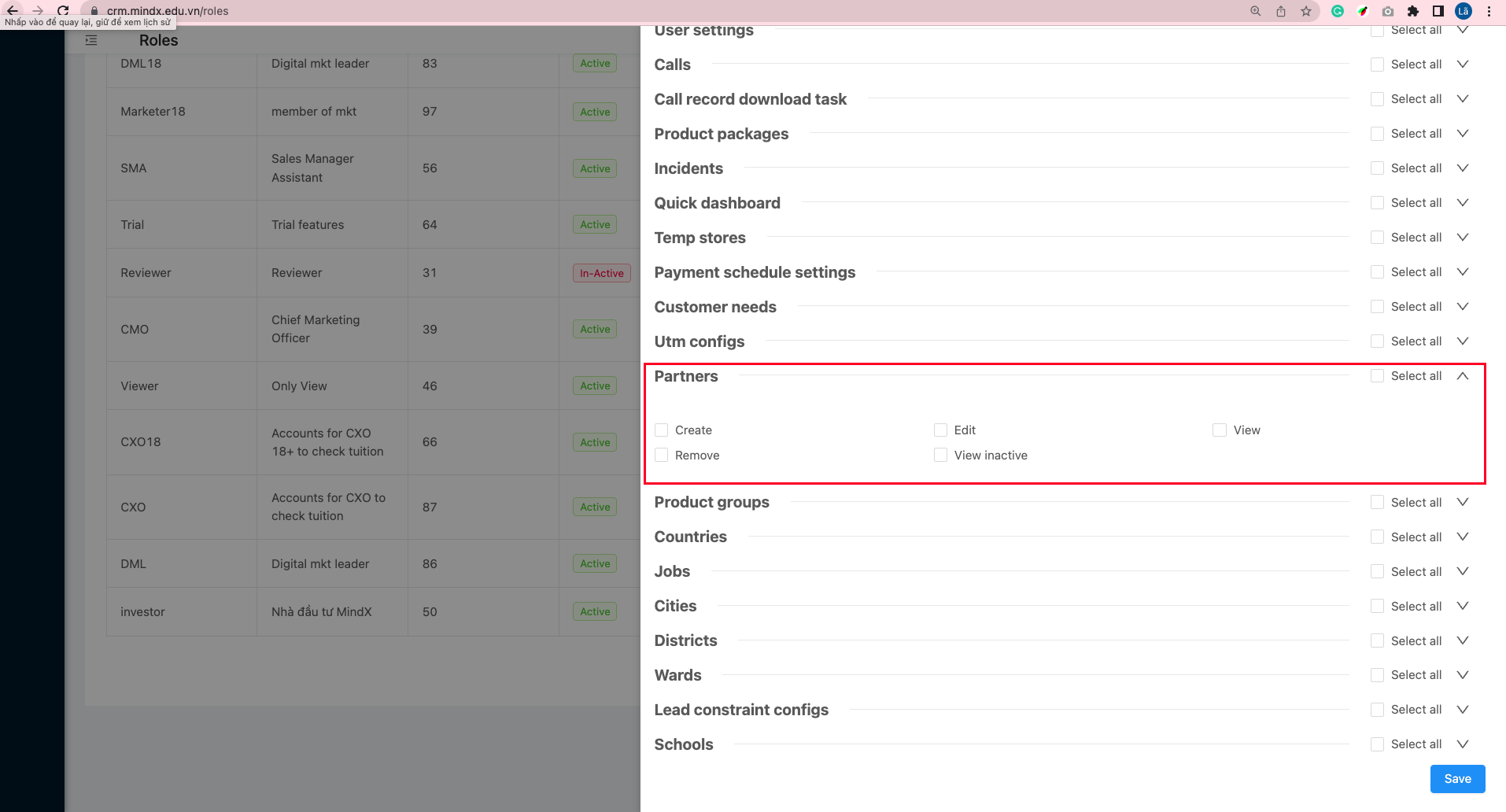
Task: Click the browser back arrow
Action: click(13, 10)
